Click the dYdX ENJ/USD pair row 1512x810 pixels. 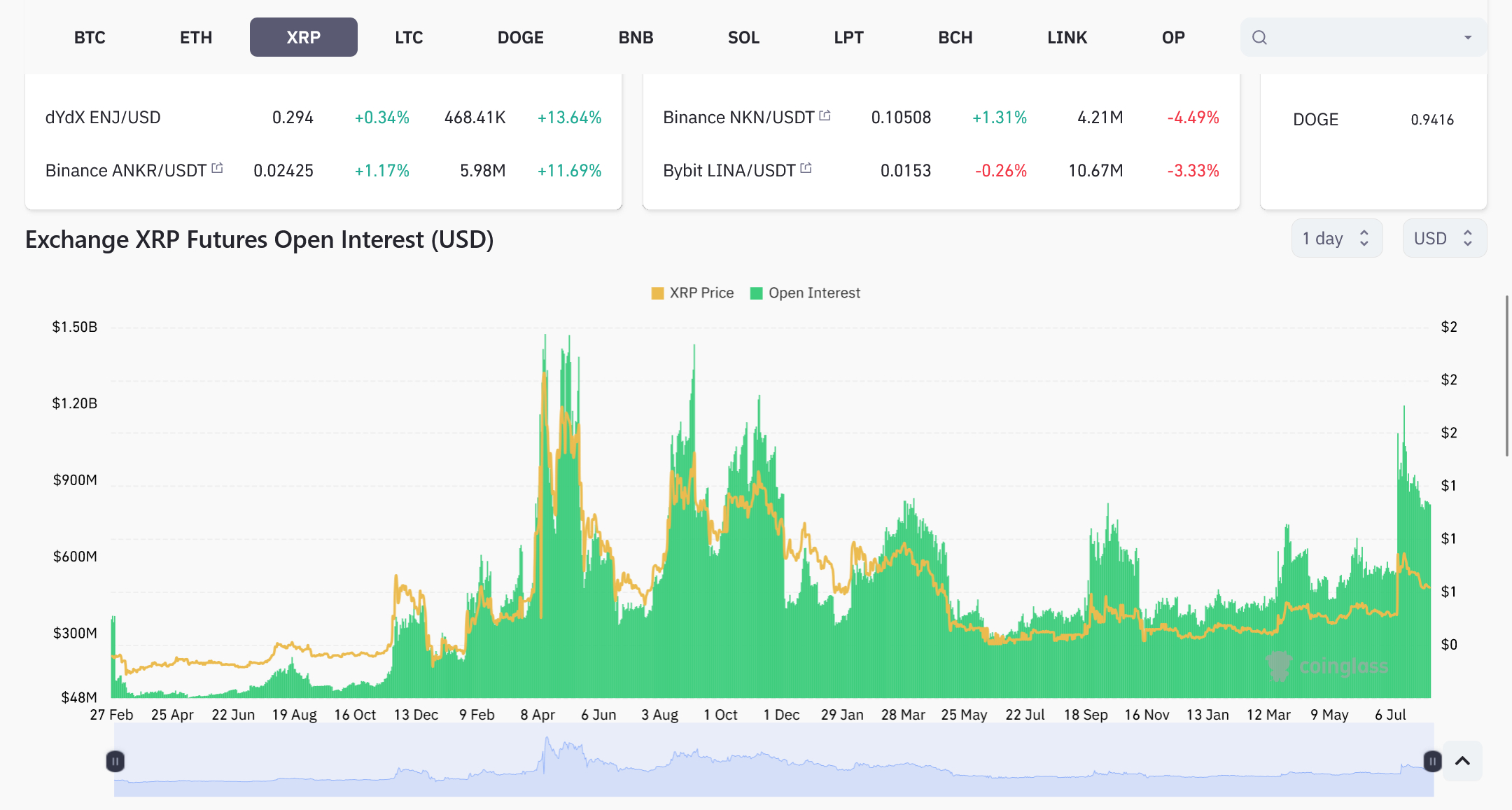[x=323, y=118]
